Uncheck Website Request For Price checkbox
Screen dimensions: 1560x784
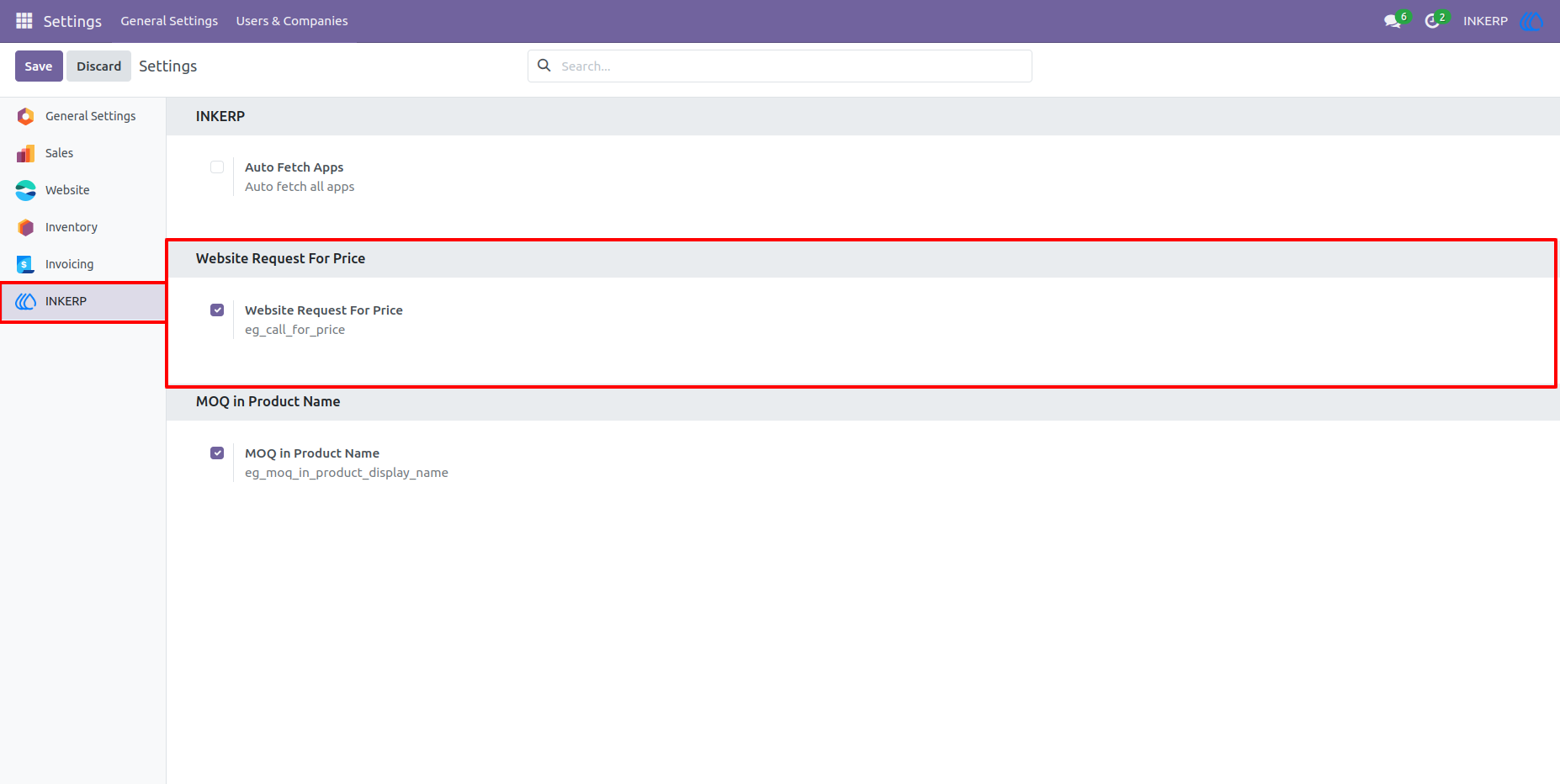[217, 310]
